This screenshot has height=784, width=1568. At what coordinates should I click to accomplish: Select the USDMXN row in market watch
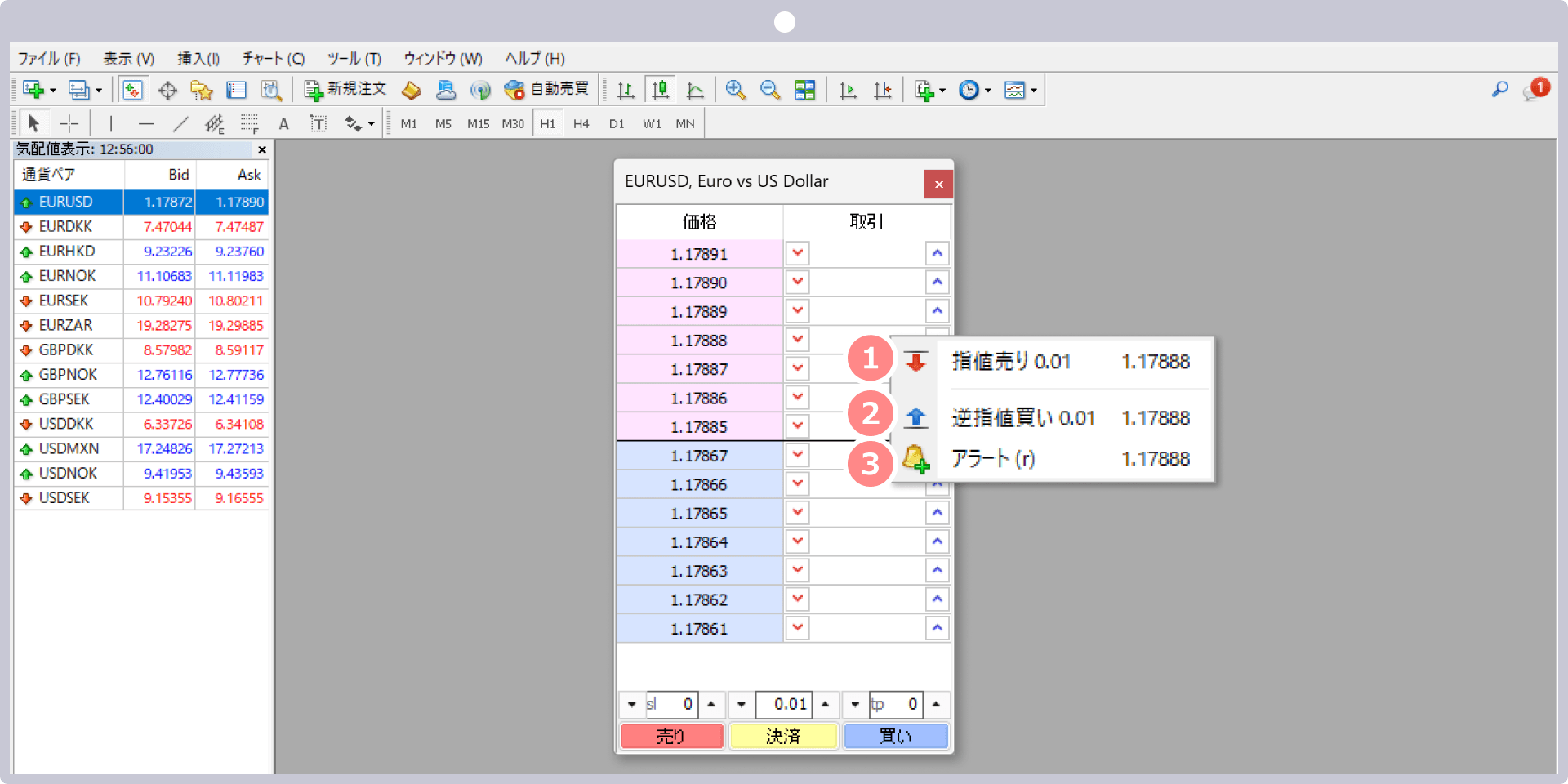(69, 448)
